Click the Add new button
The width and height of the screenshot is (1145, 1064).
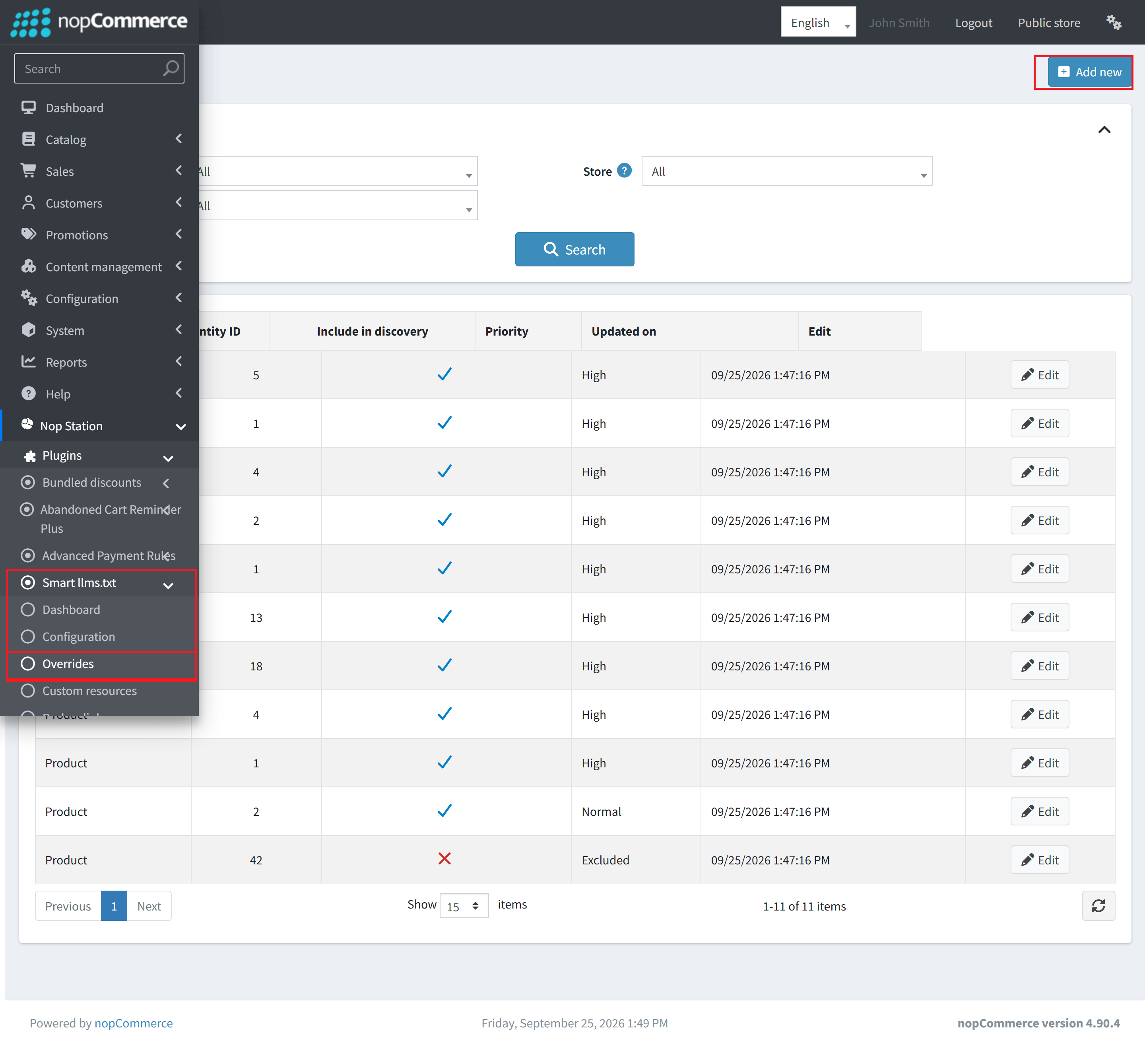pos(1089,72)
